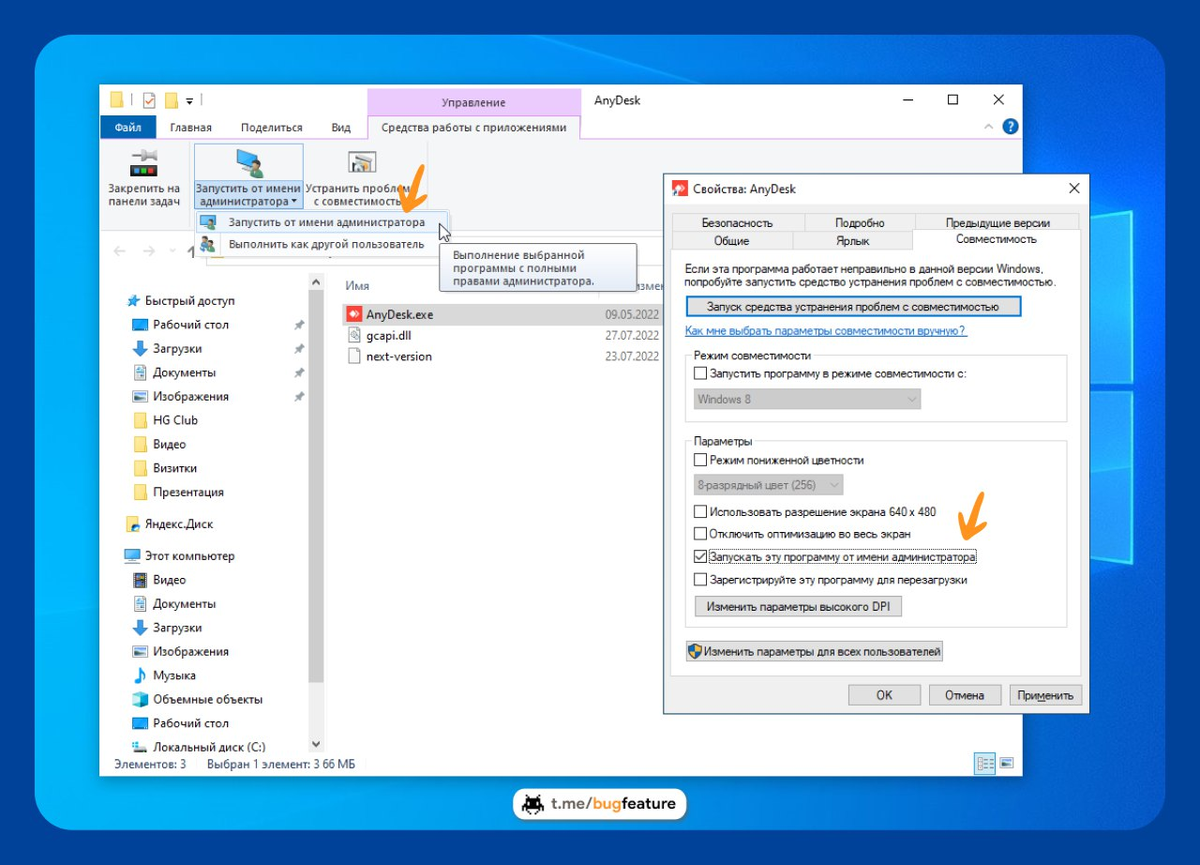
Task: Uncheck Запускать эту программу от имени администратора
Action: click(700, 557)
